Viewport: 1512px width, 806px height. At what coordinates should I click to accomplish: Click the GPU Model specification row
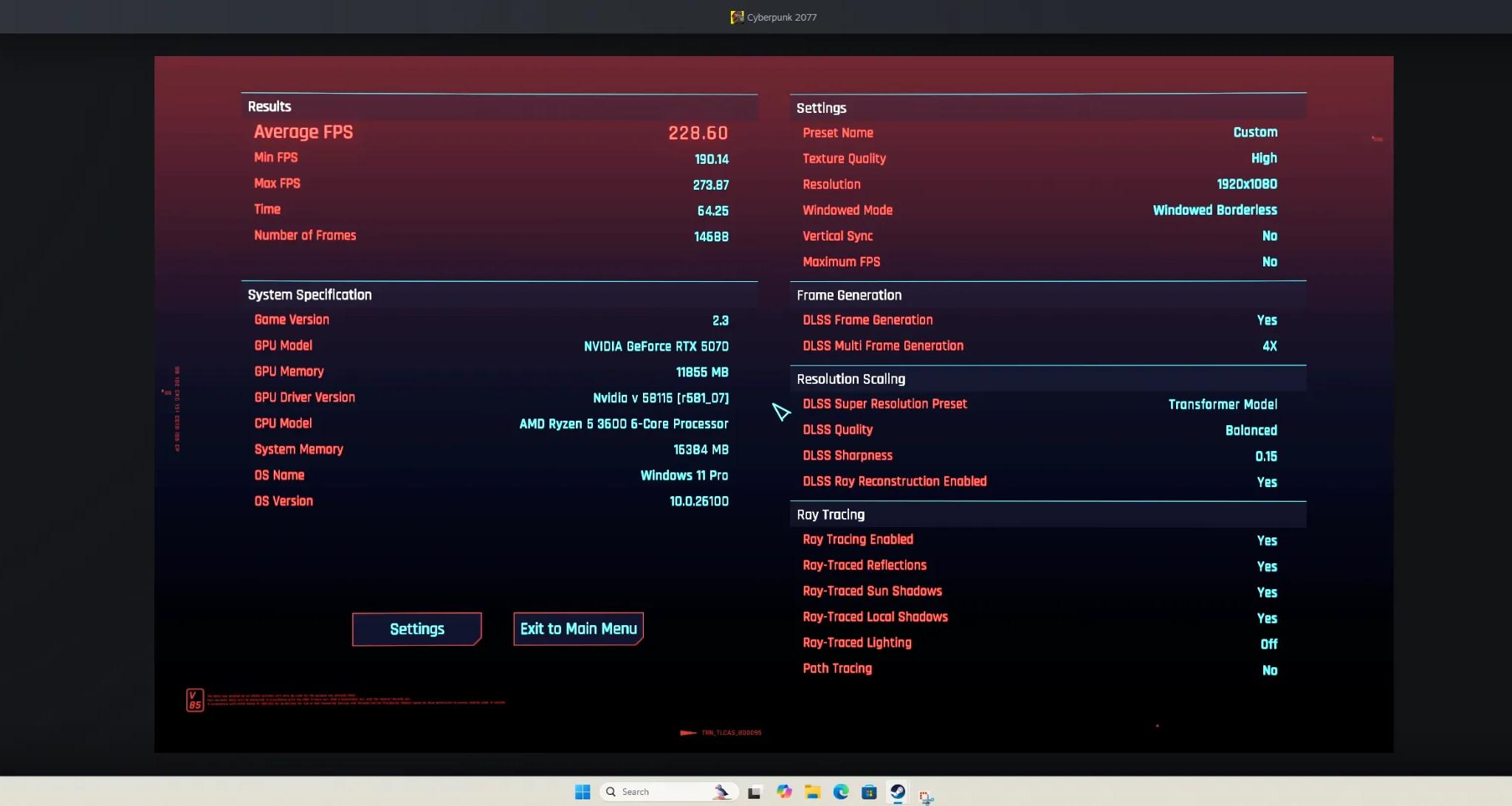click(491, 346)
